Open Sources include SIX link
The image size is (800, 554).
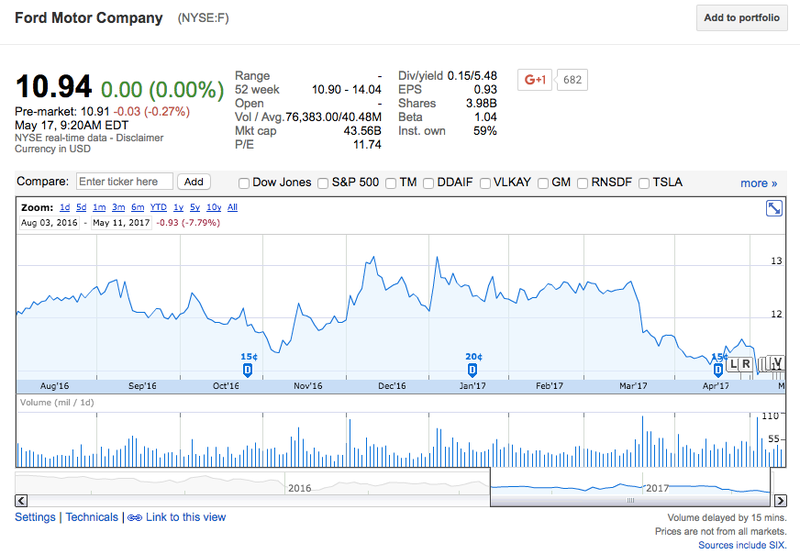point(742,545)
